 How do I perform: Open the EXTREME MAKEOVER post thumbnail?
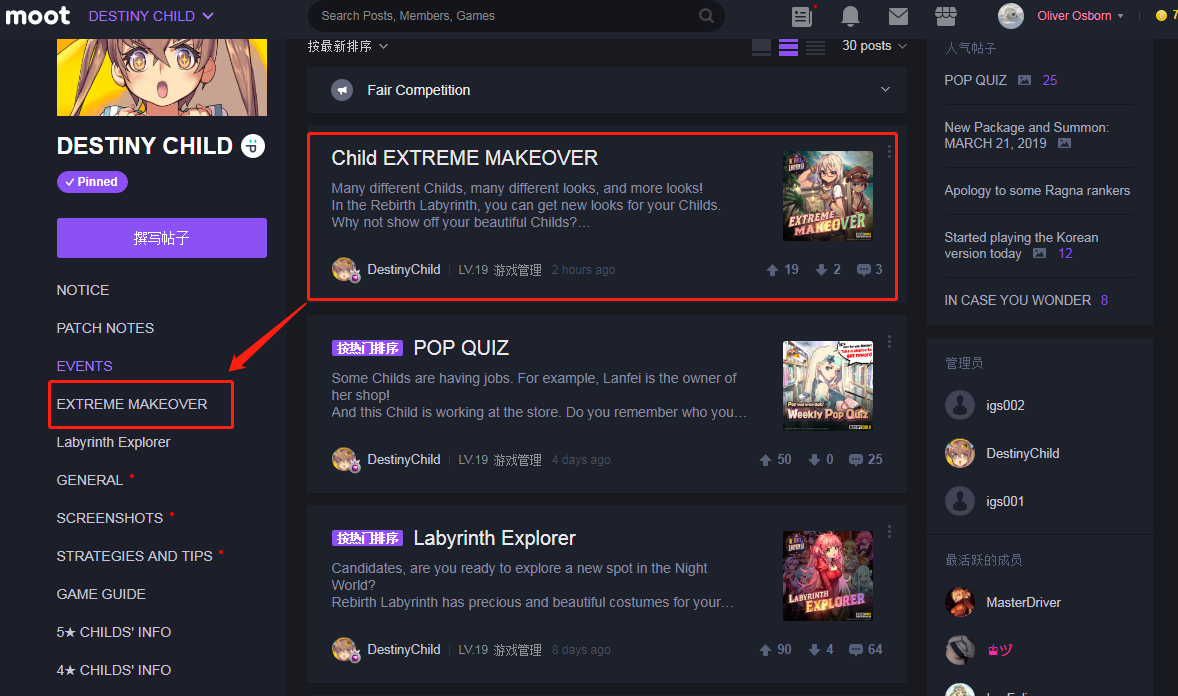tap(828, 195)
